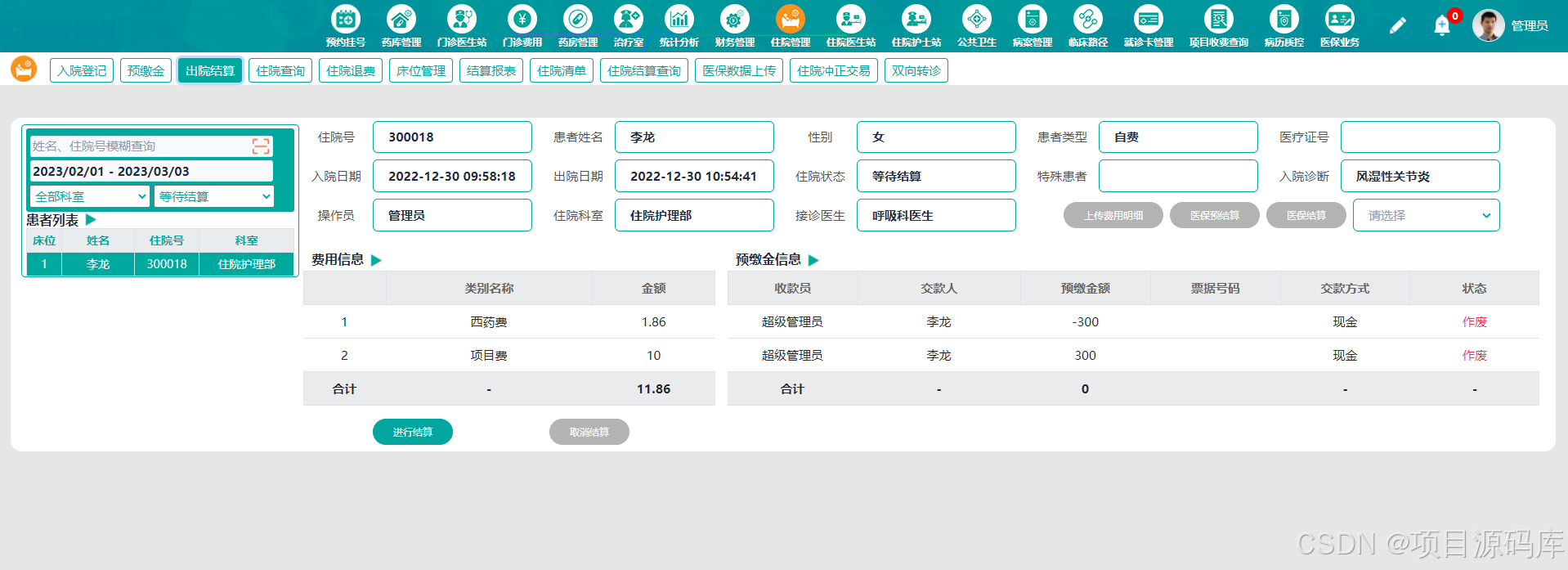Open the 住院护士站 inpatient nurse station
This screenshot has width=1568, height=570.
point(916,25)
